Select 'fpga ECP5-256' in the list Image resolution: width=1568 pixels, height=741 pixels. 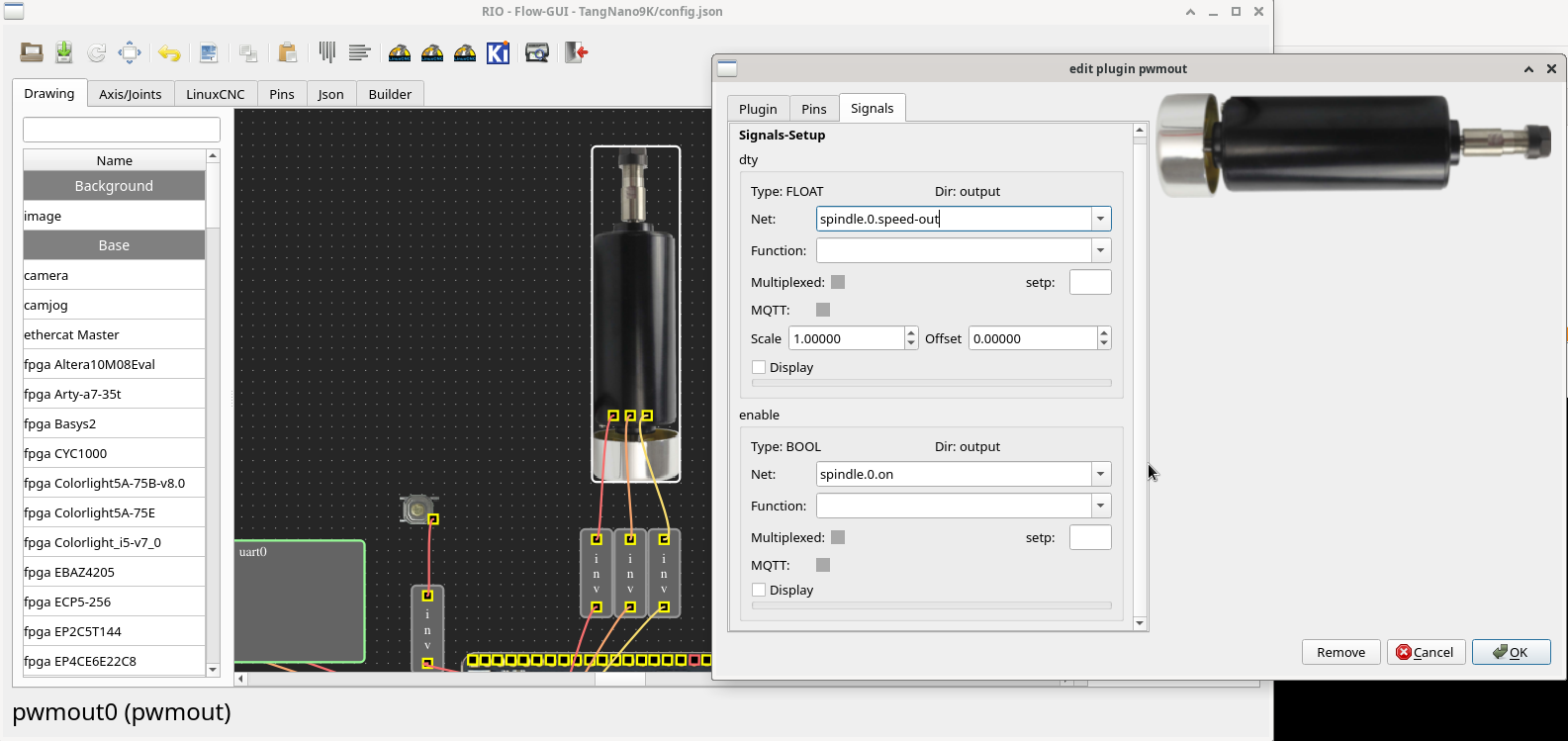pos(114,602)
